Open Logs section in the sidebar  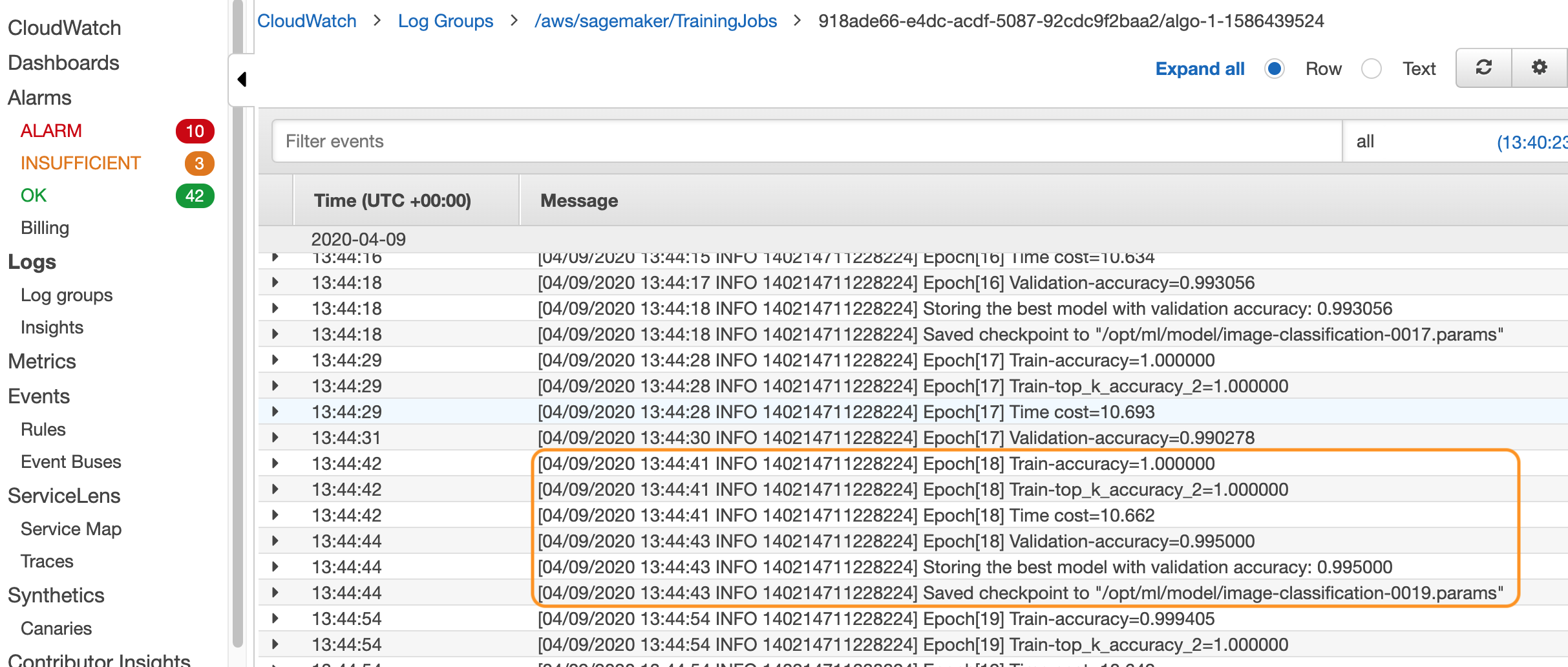(32, 262)
